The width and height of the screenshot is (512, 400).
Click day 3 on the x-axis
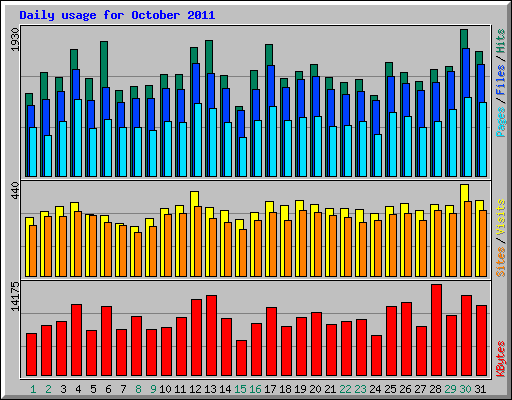click(63, 389)
